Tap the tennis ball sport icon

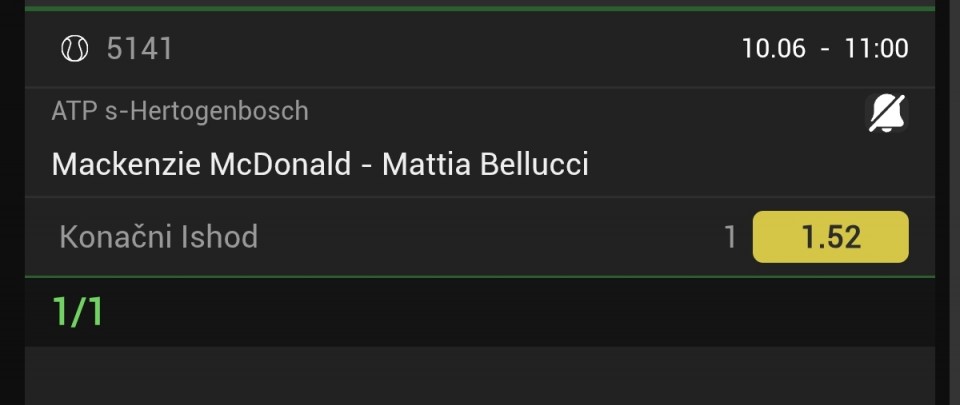[x=75, y=48]
